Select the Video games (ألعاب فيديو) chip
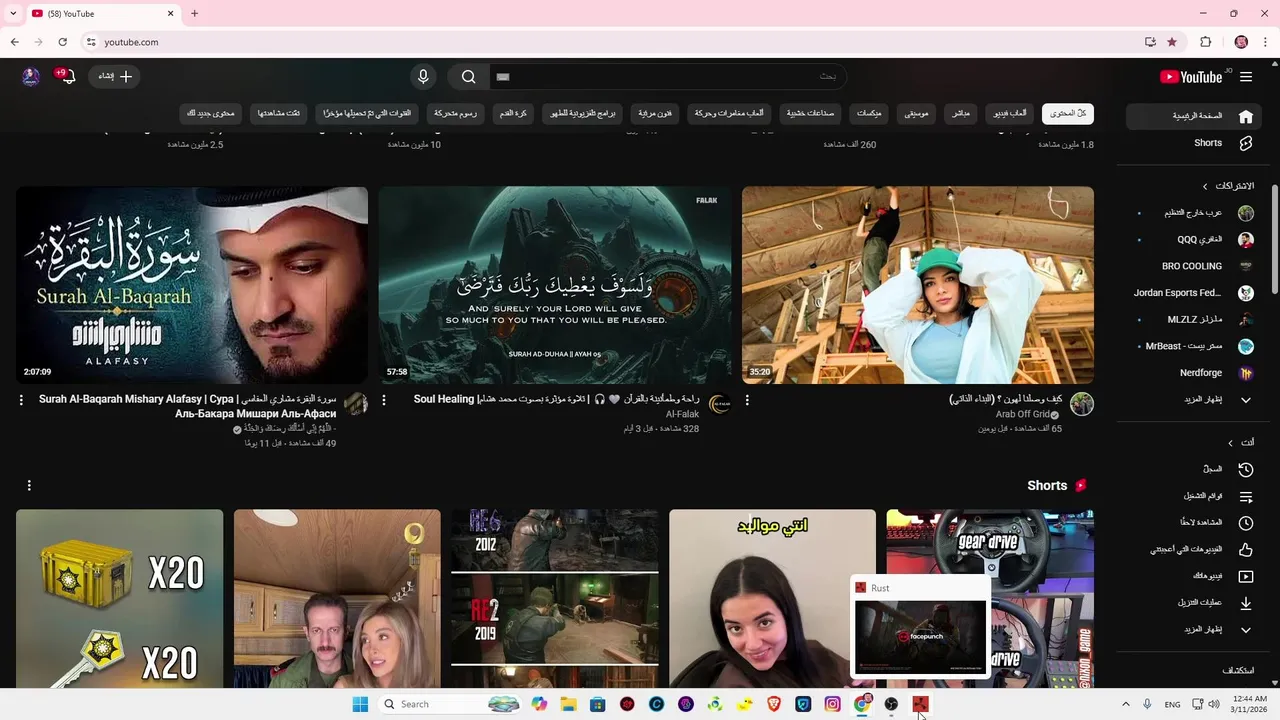Screen dimensions: 1280x720 (1009, 114)
